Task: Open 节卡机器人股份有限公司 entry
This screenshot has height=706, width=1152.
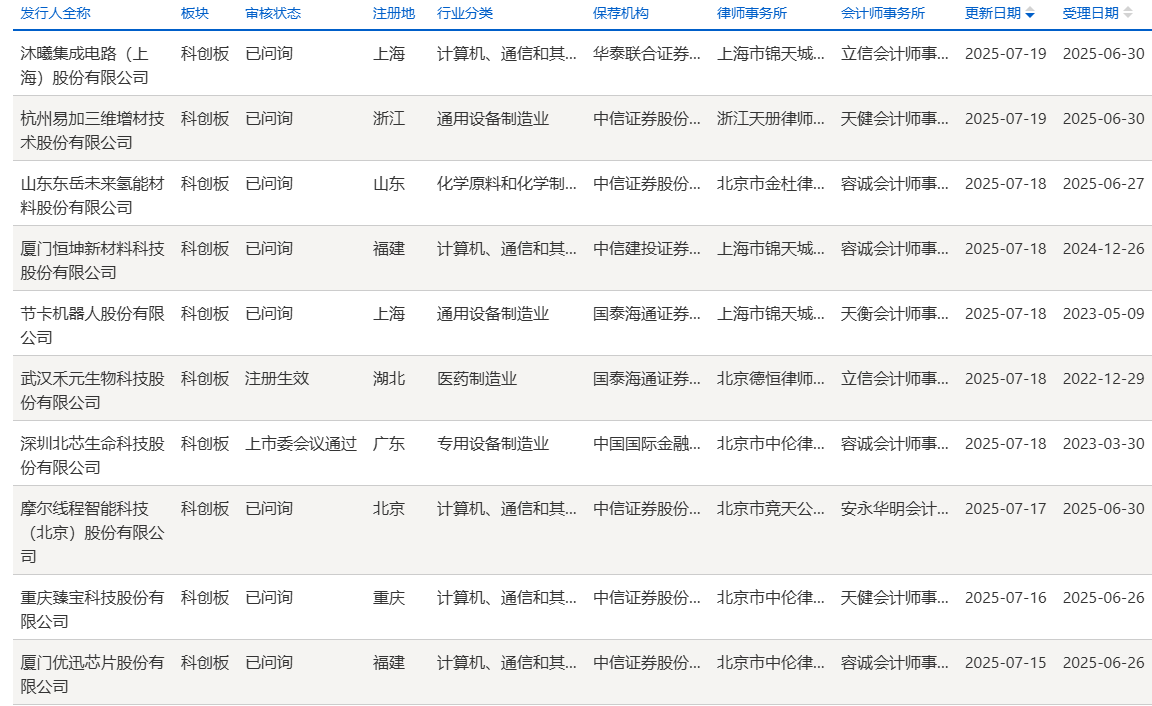Action: 92,325
